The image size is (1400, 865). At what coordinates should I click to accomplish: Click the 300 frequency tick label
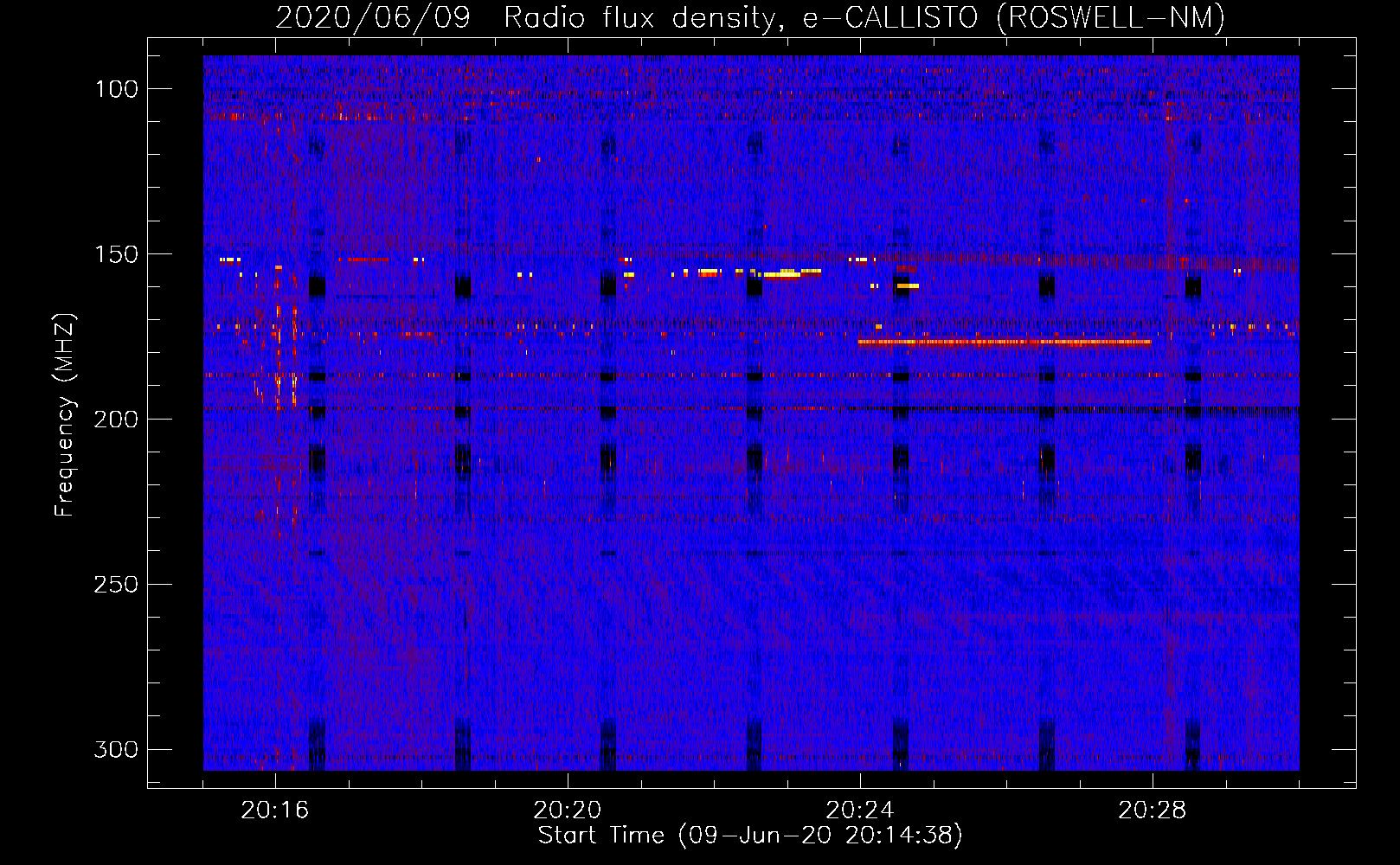point(116,749)
